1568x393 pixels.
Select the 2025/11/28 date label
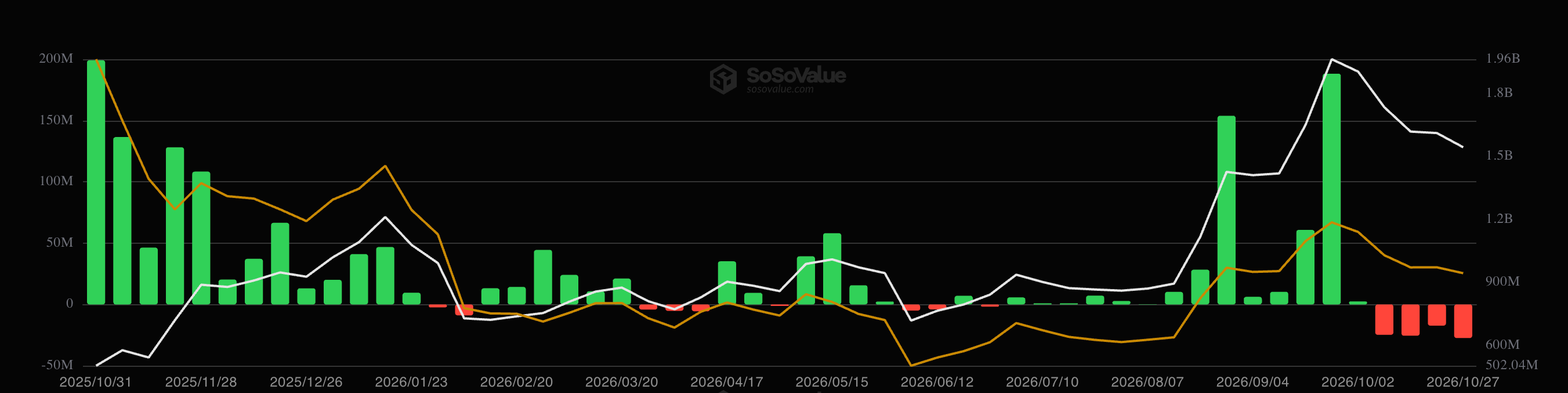point(201,382)
